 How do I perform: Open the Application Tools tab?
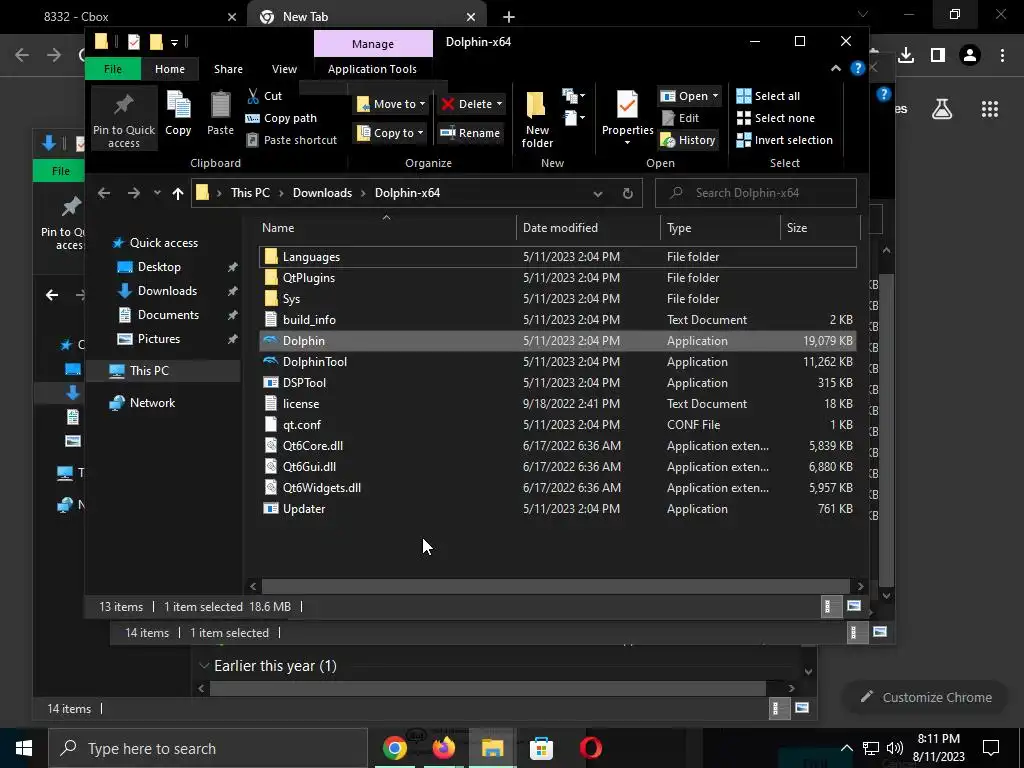pos(372,69)
